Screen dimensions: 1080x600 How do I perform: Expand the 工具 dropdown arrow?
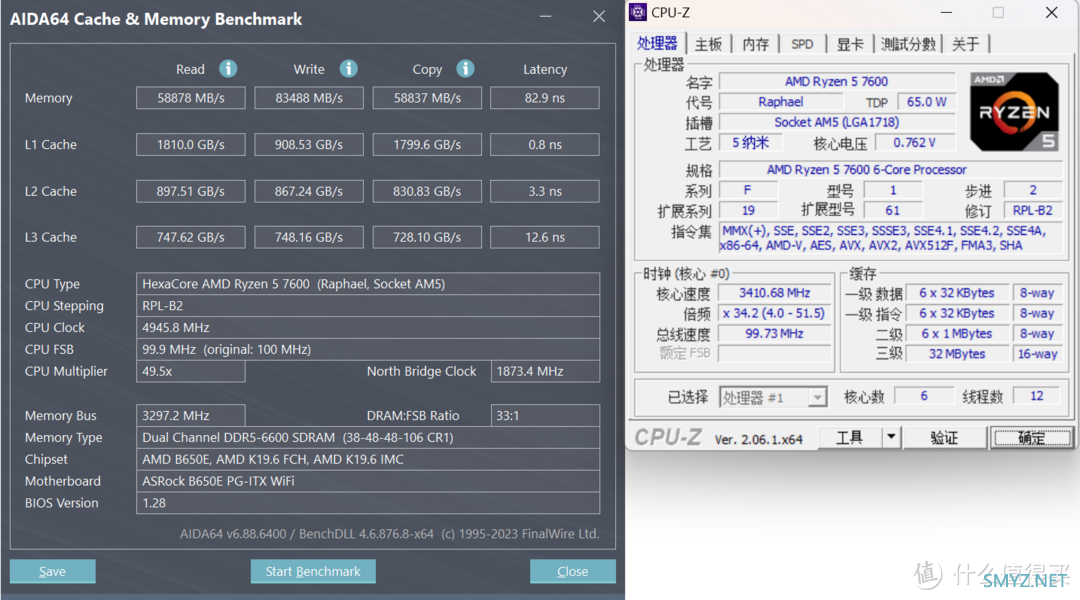[x=891, y=437]
